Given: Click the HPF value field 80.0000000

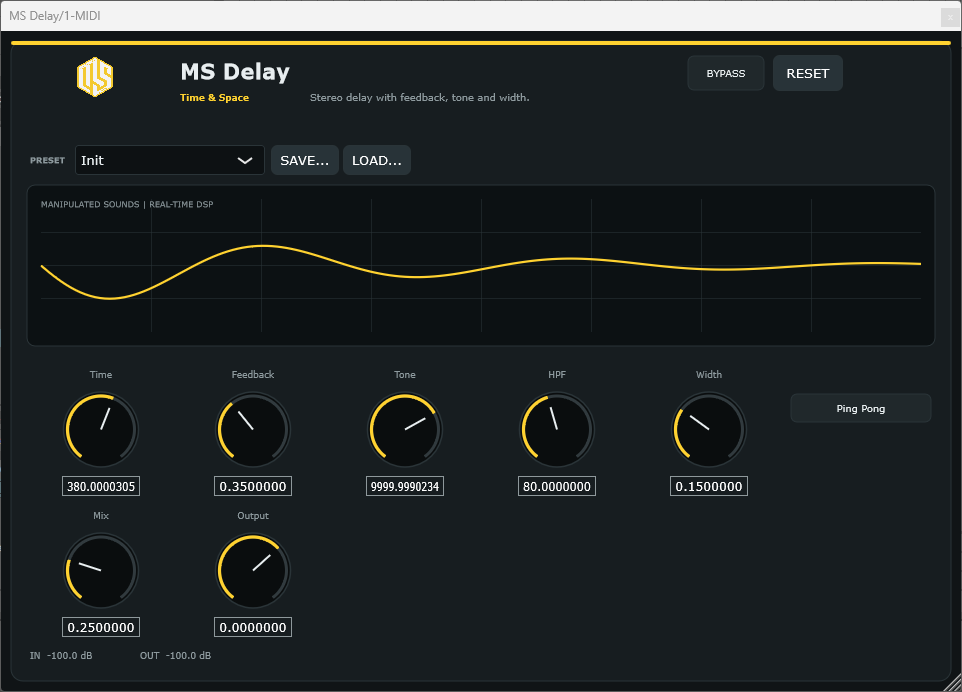Looking at the screenshot, I should click(x=557, y=486).
